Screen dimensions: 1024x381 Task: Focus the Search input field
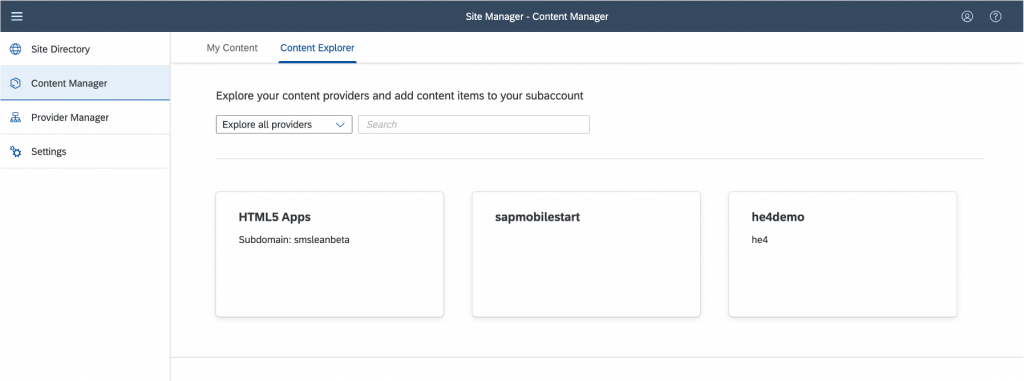click(474, 124)
